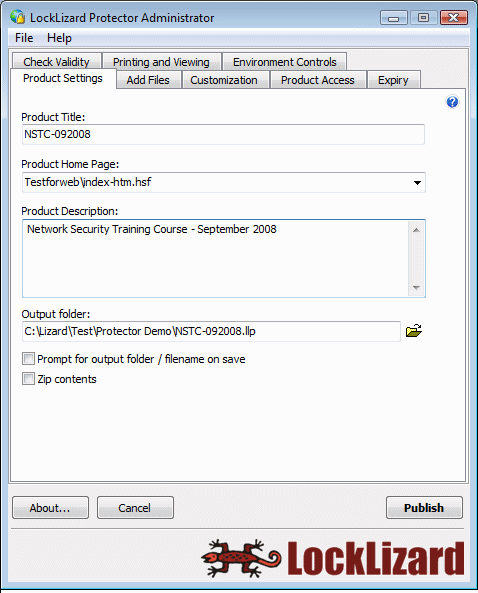Click the About... button

tap(50, 508)
